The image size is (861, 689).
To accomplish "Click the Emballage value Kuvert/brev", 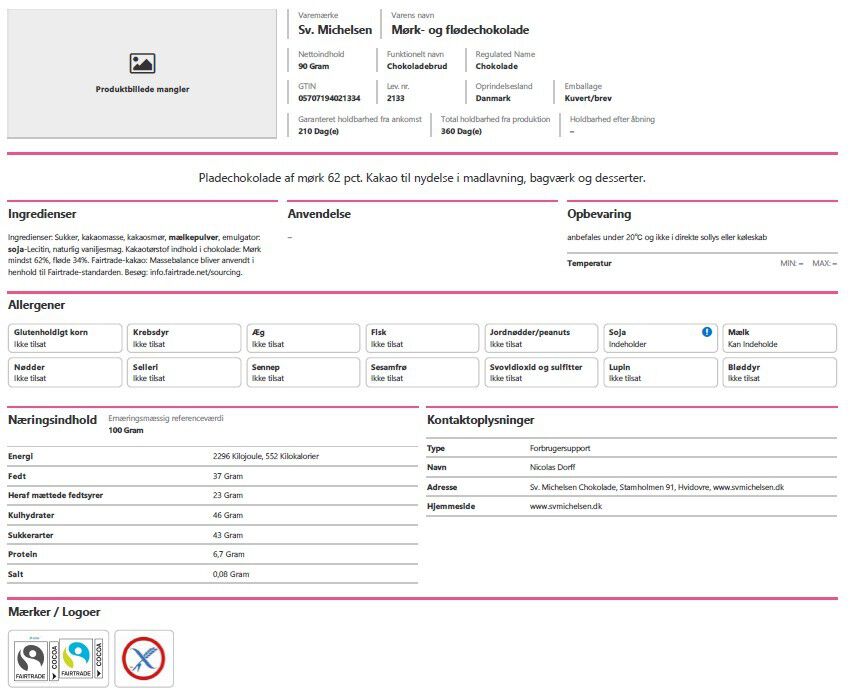I will (x=588, y=98).
